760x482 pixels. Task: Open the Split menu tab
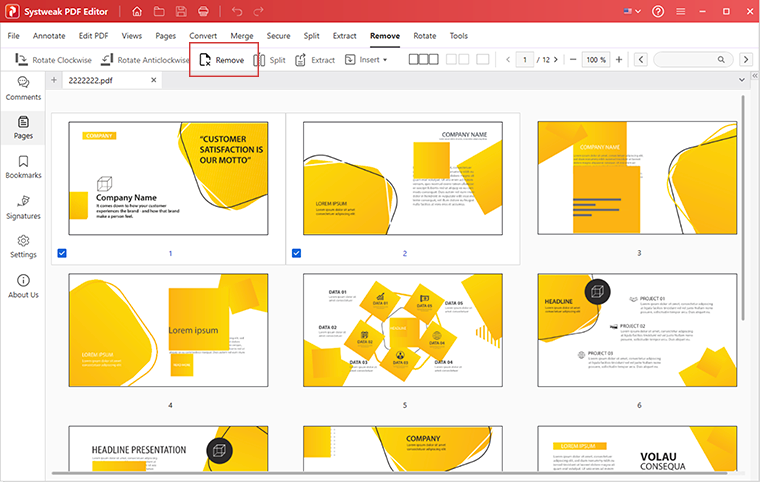312,36
